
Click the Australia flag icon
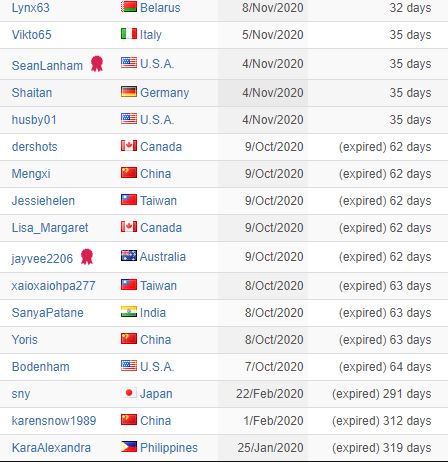coord(129,255)
